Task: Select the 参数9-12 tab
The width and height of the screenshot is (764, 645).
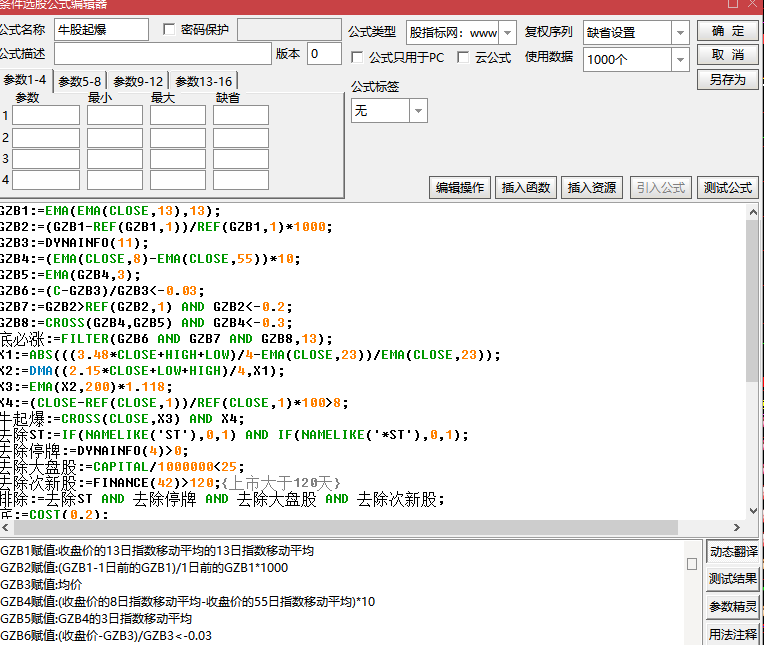Action: [x=138, y=81]
